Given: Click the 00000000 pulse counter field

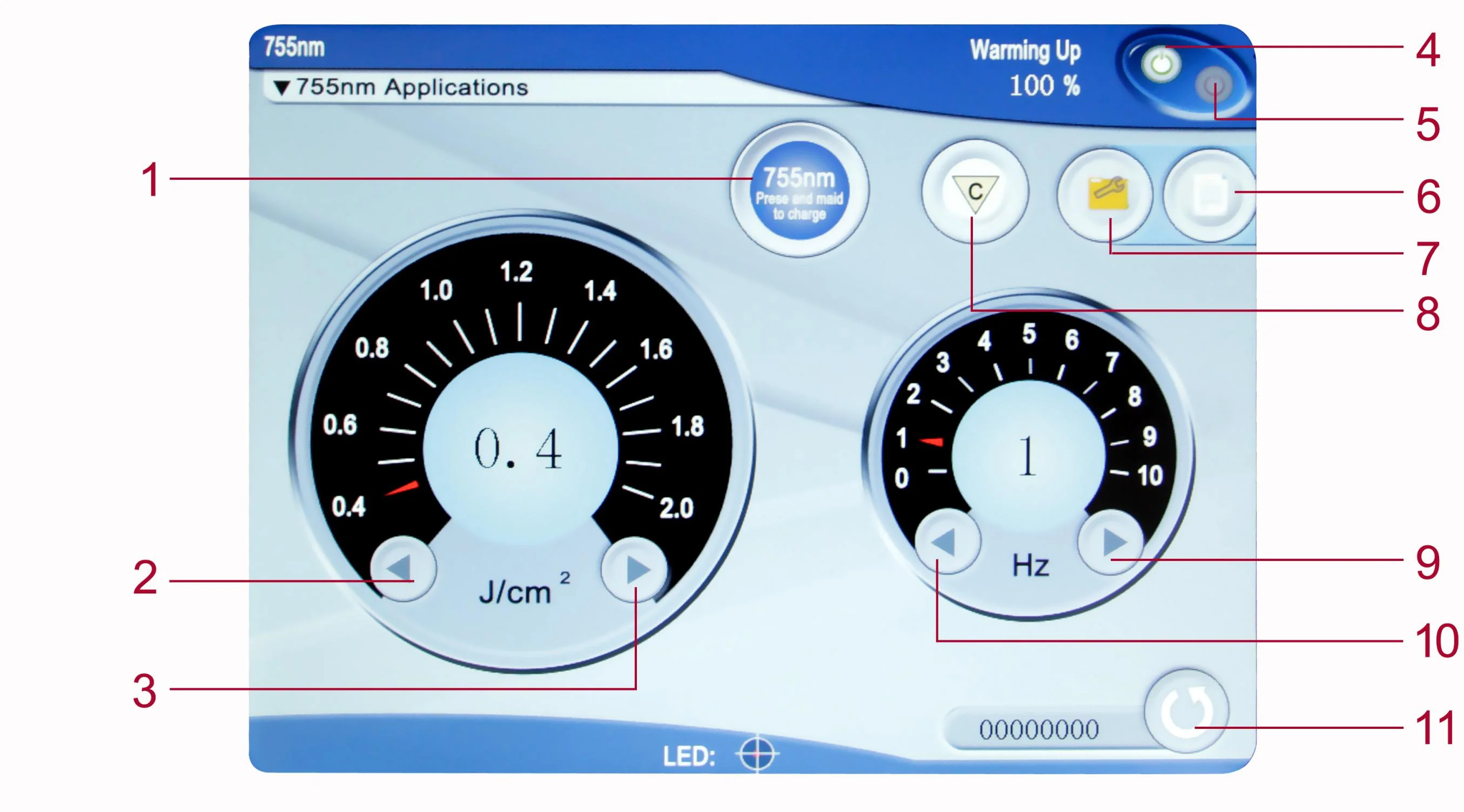Looking at the screenshot, I should 1039,729.
